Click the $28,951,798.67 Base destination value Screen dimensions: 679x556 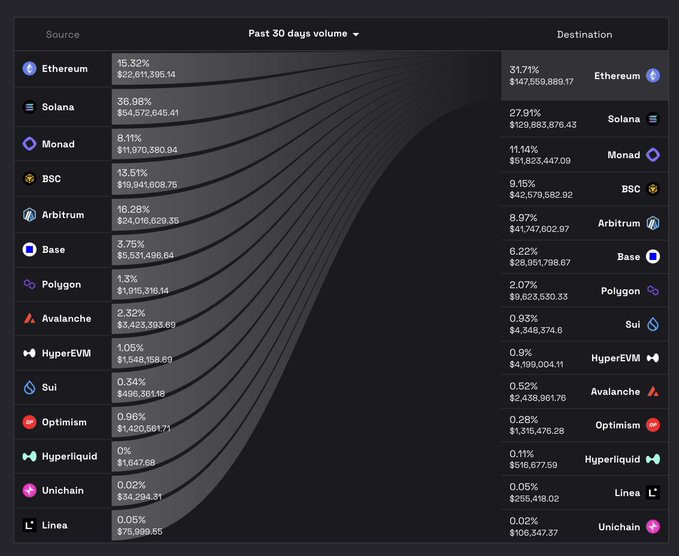click(540, 262)
